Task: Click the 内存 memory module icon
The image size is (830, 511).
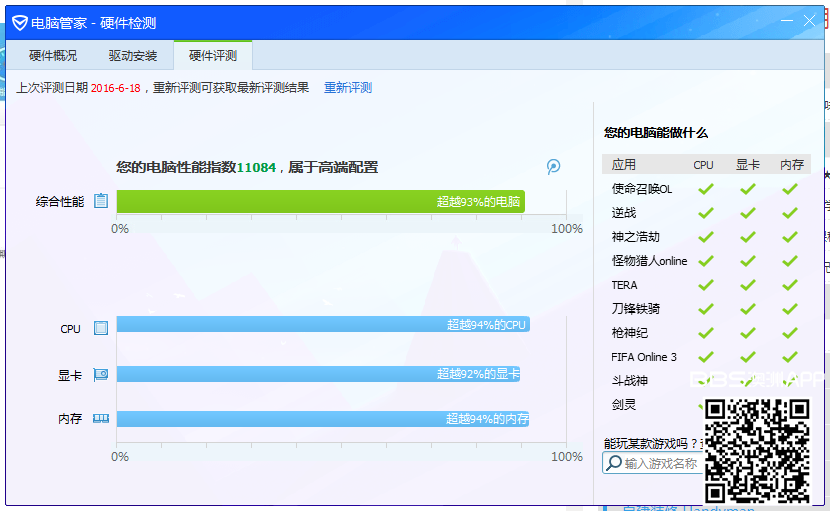Action: point(101,419)
